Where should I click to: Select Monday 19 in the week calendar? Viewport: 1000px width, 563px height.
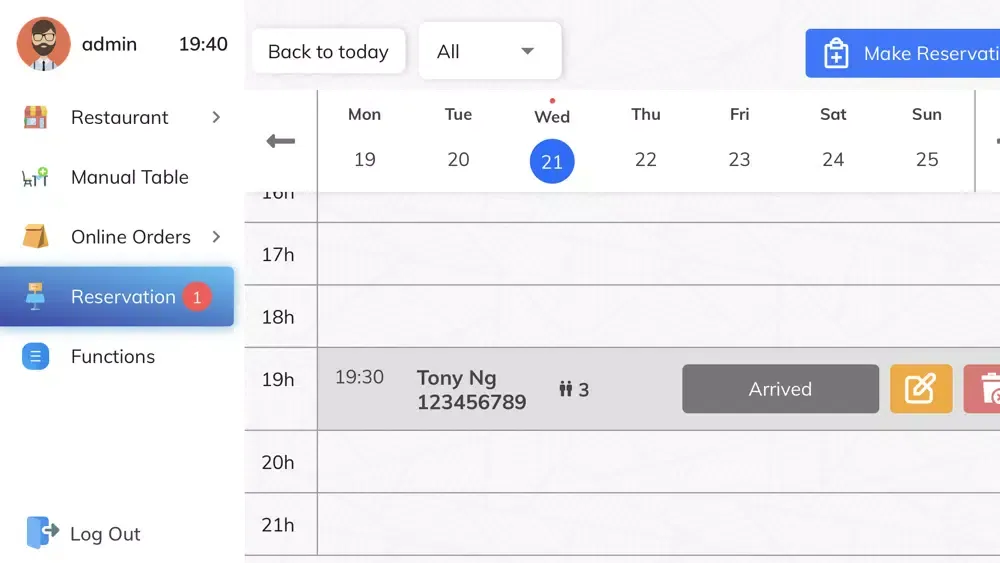click(x=365, y=160)
